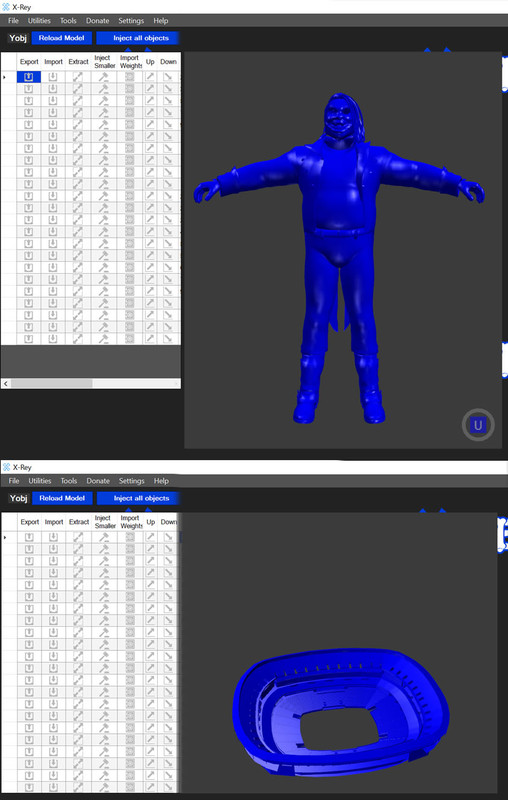Click the Extract icon in the arrow-marked row, stadium window
Image resolution: width=508 pixels, height=800 pixels.
(x=78, y=537)
